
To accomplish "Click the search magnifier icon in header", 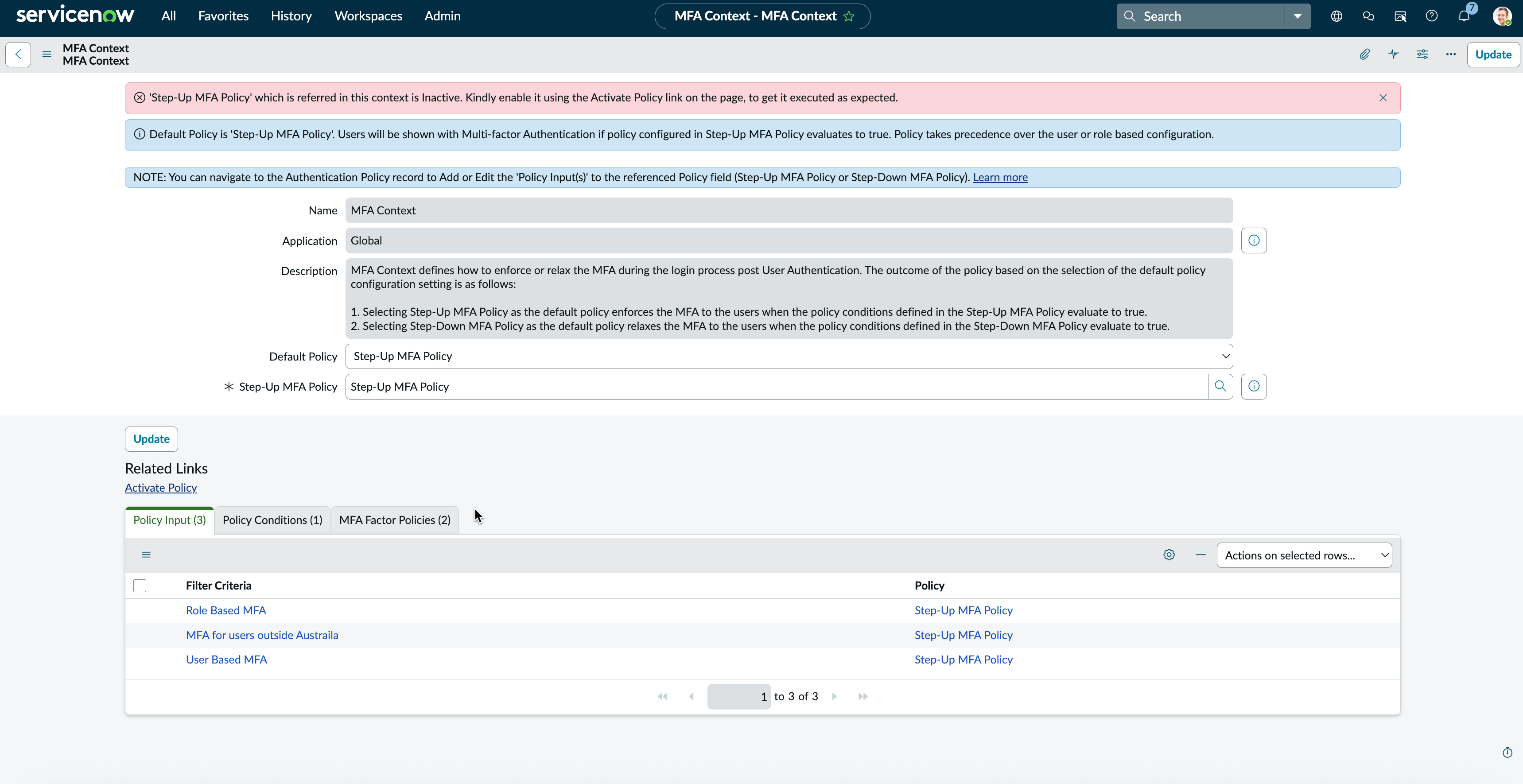I will [x=1129, y=16].
